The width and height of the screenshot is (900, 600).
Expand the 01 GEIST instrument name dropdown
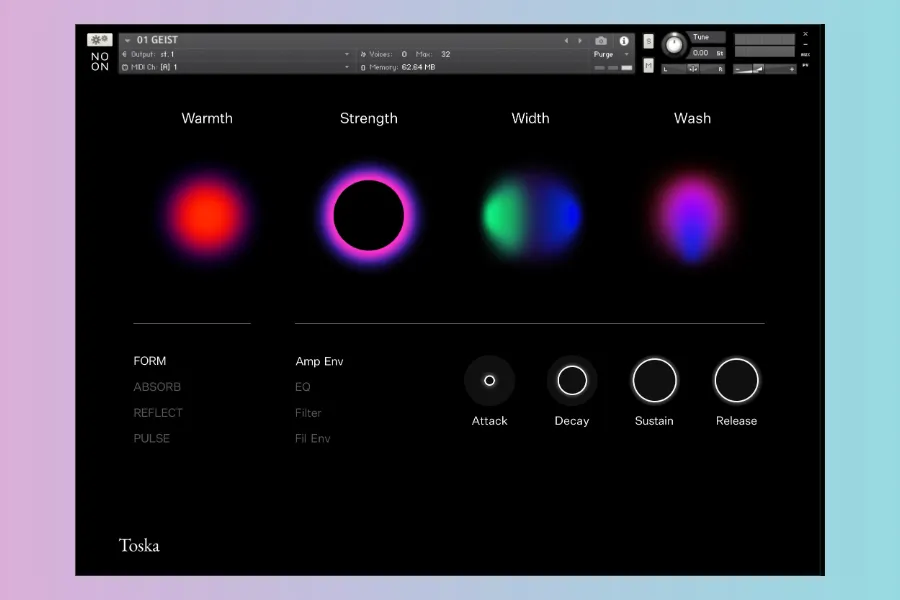point(127,41)
